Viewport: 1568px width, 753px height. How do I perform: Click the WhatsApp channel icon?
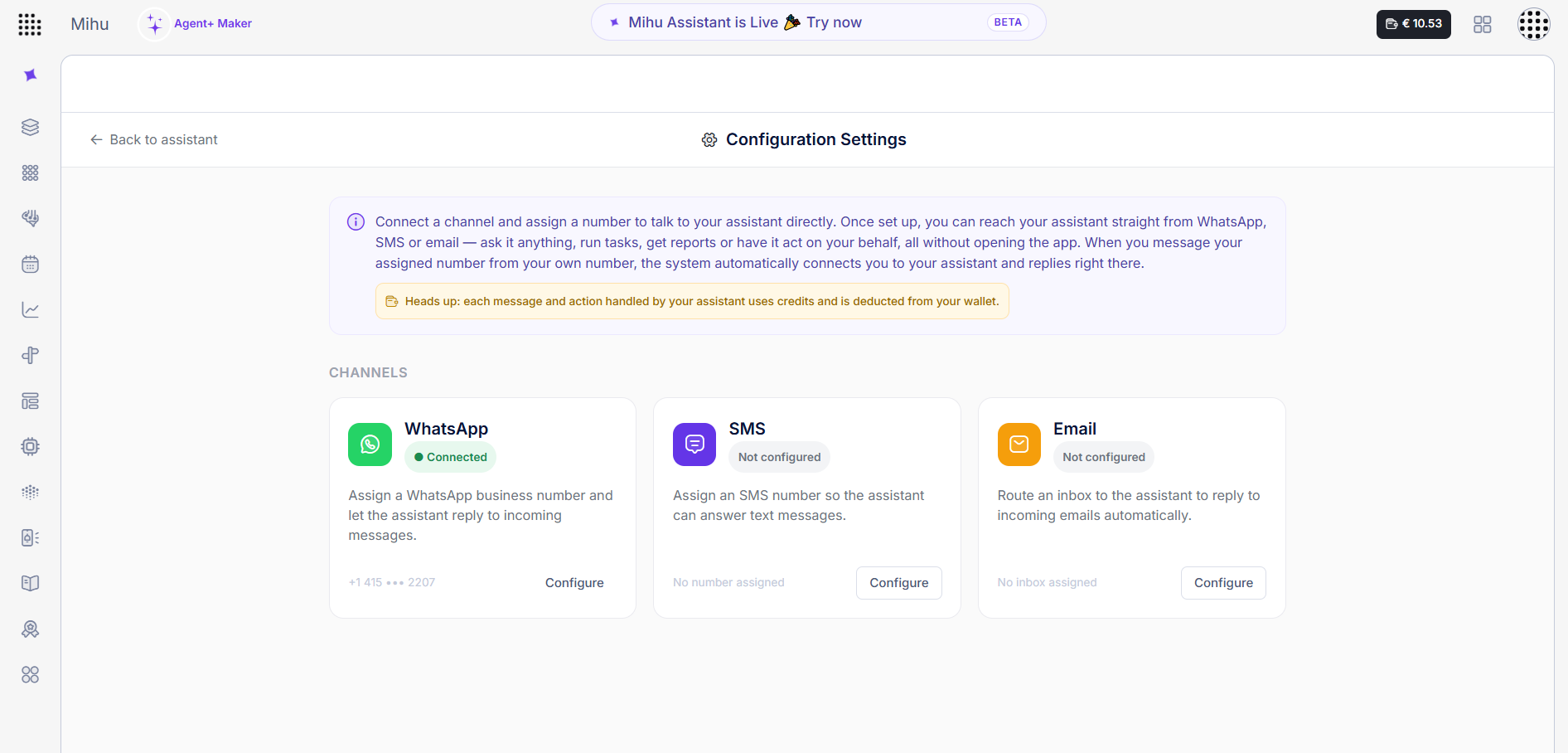coord(370,445)
